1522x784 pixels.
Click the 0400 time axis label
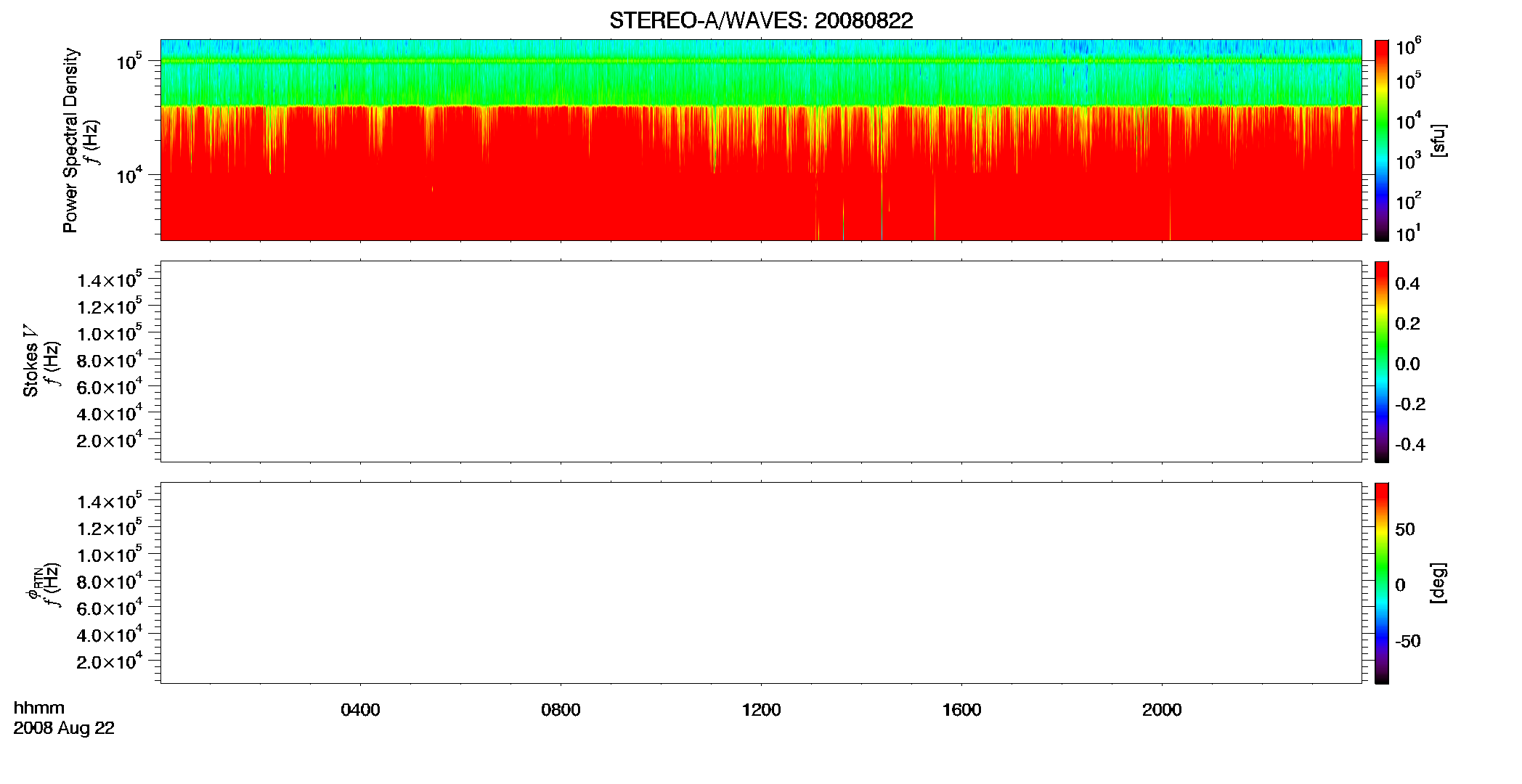[360, 710]
